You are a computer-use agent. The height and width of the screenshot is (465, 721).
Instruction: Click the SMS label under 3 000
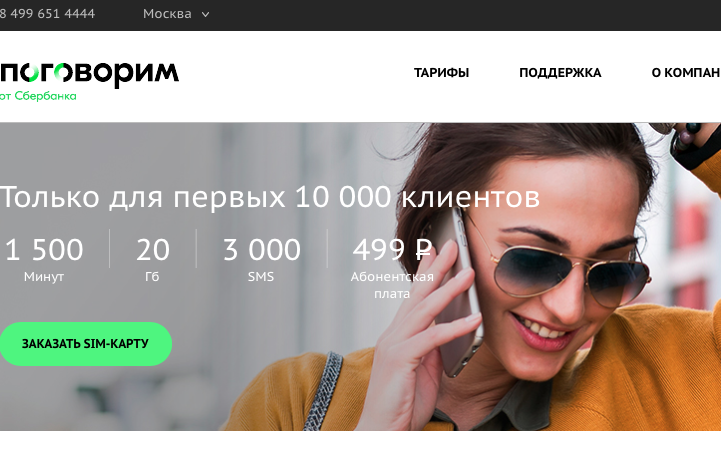coord(261,276)
